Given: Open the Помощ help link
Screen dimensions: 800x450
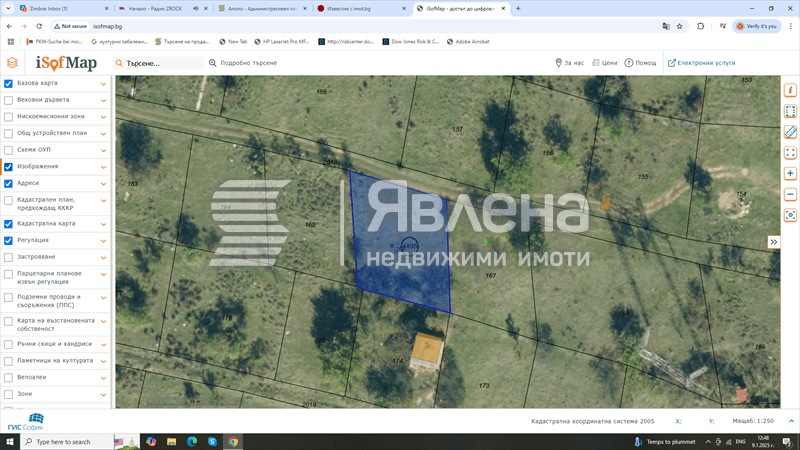Looking at the screenshot, I should [x=641, y=63].
